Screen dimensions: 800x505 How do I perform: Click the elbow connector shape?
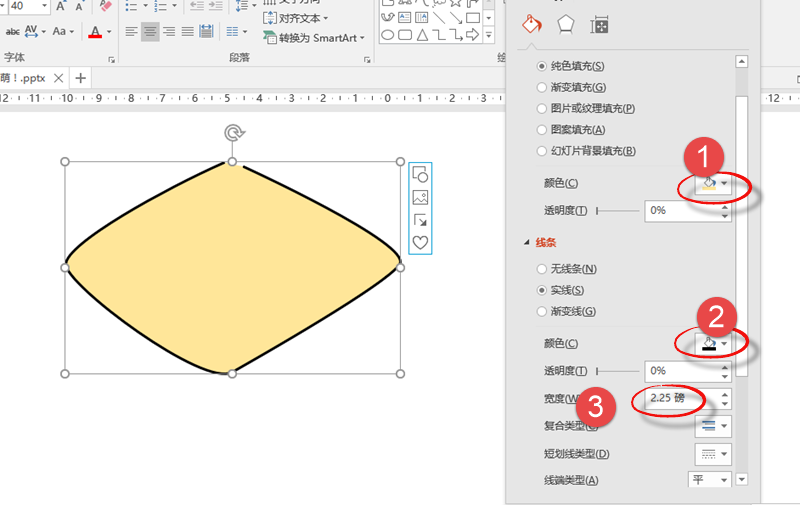click(x=439, y=35)
